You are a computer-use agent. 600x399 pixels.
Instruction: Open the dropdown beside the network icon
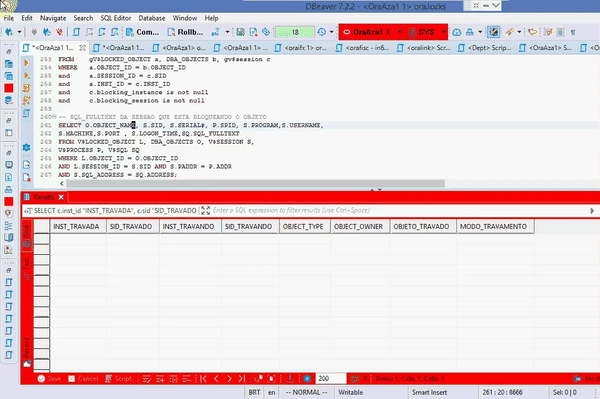coord(480,32)
